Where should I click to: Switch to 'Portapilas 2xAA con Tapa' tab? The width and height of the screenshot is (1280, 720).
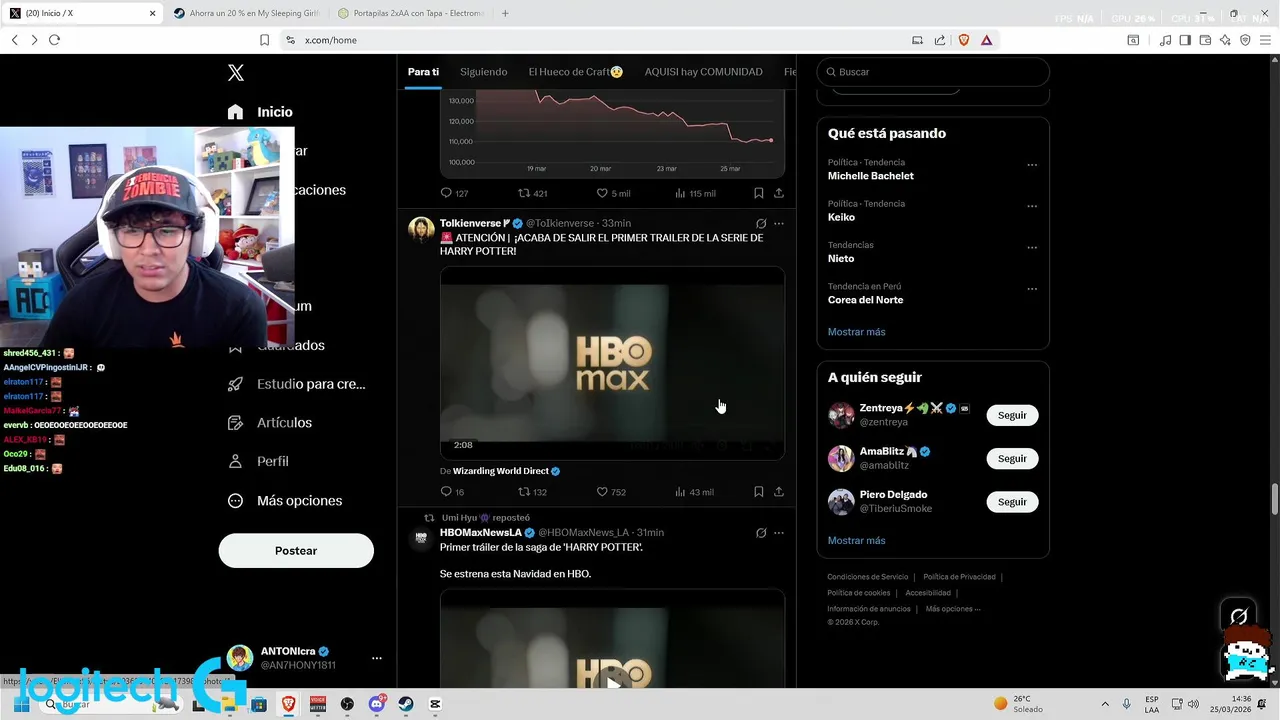[x=410, y=13]
